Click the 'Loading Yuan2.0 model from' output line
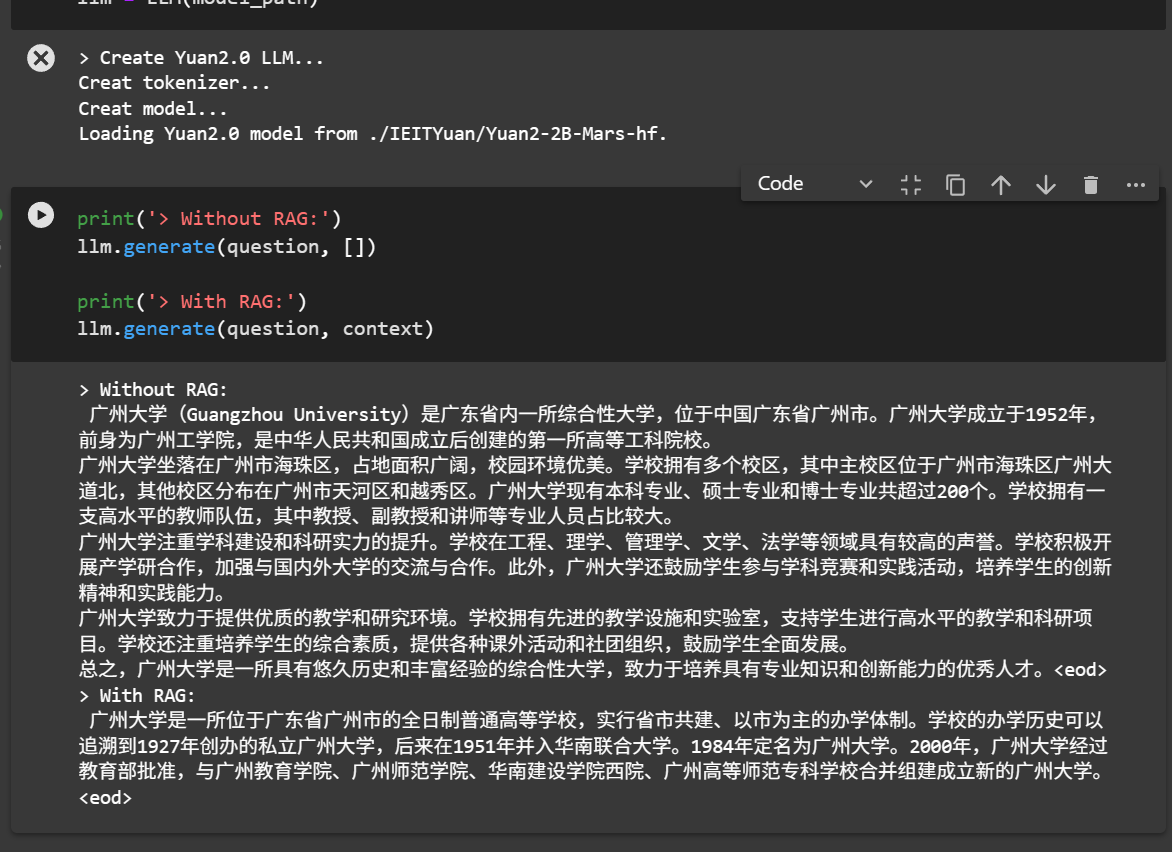The image size is (1173, 852). pos(373,134)
